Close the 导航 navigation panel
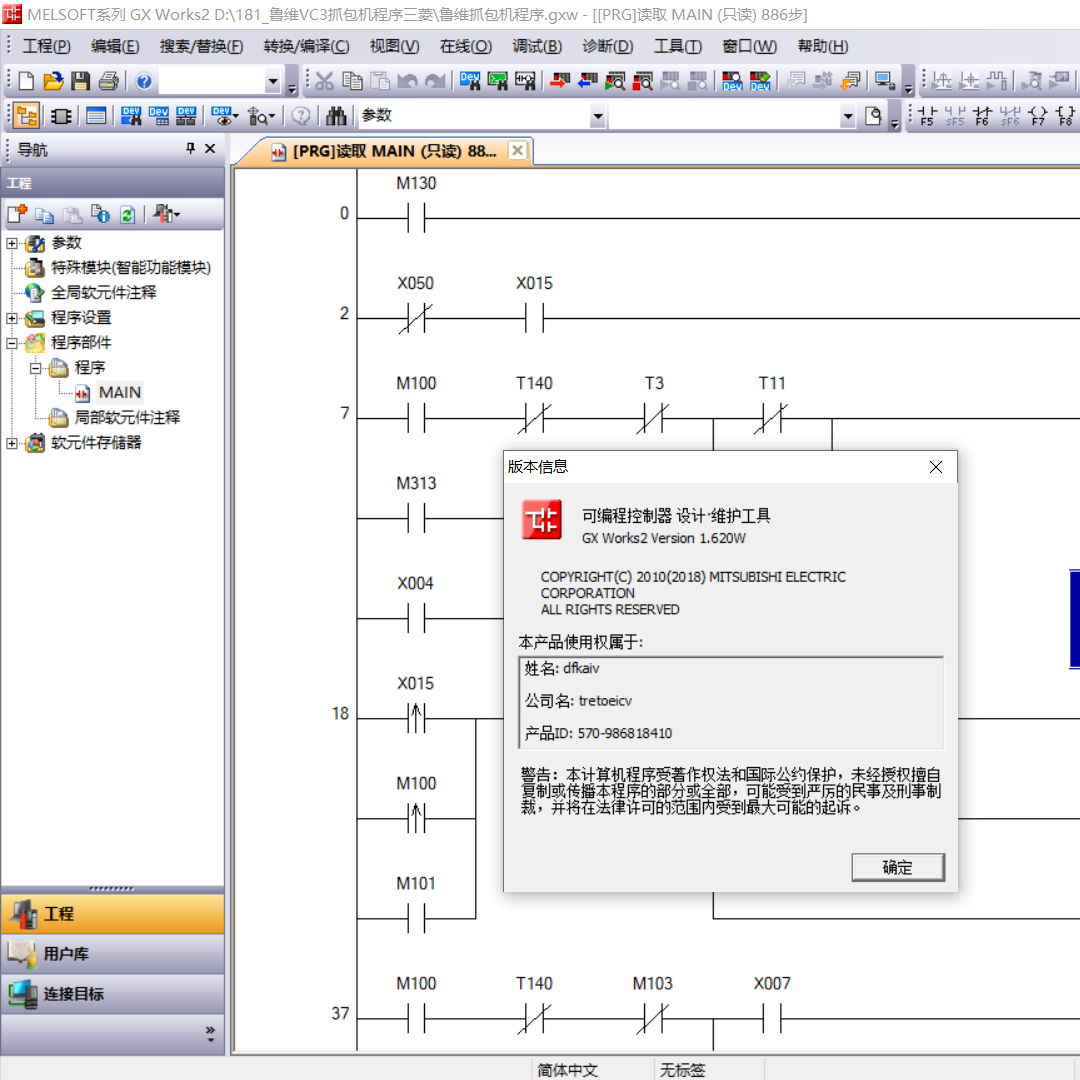The image size is (1080, 1080). click(x=210, y=148)
